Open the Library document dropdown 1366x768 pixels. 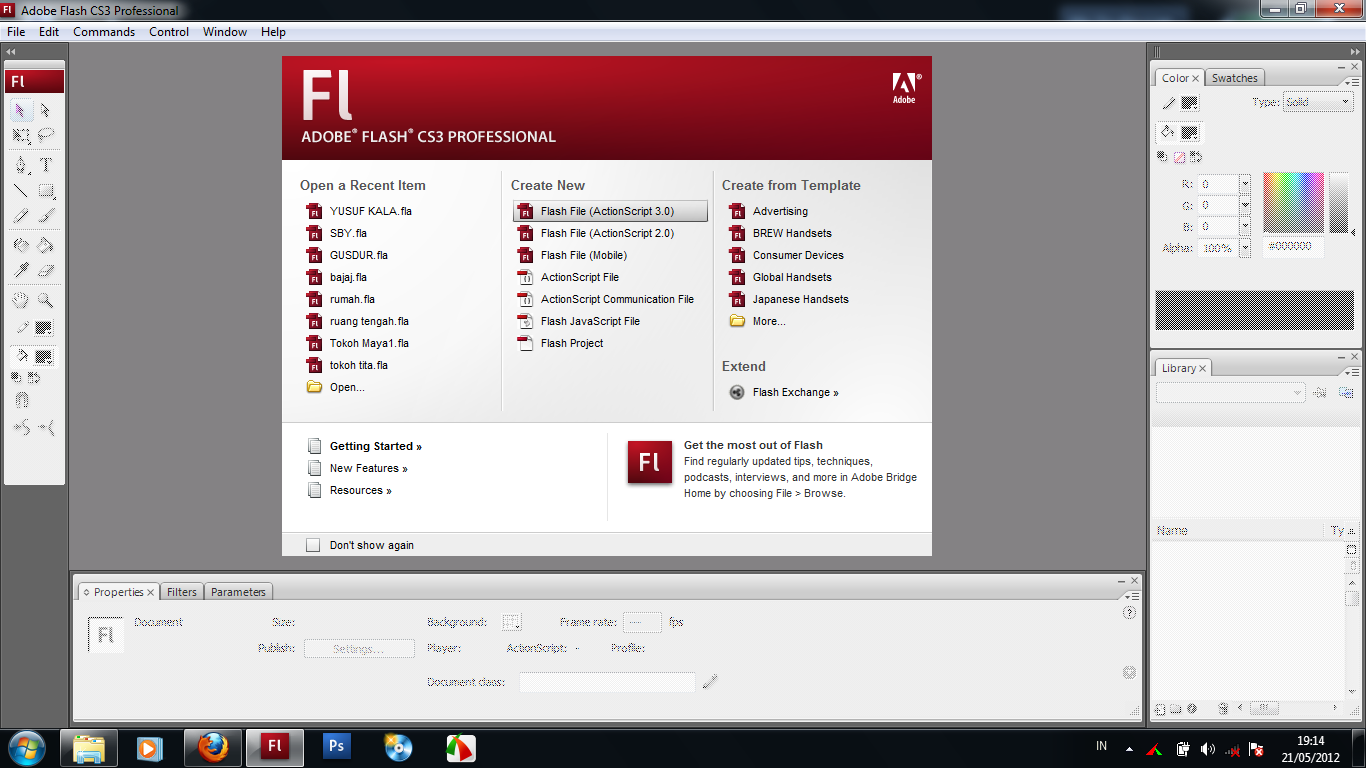[x=1231, y=393]
